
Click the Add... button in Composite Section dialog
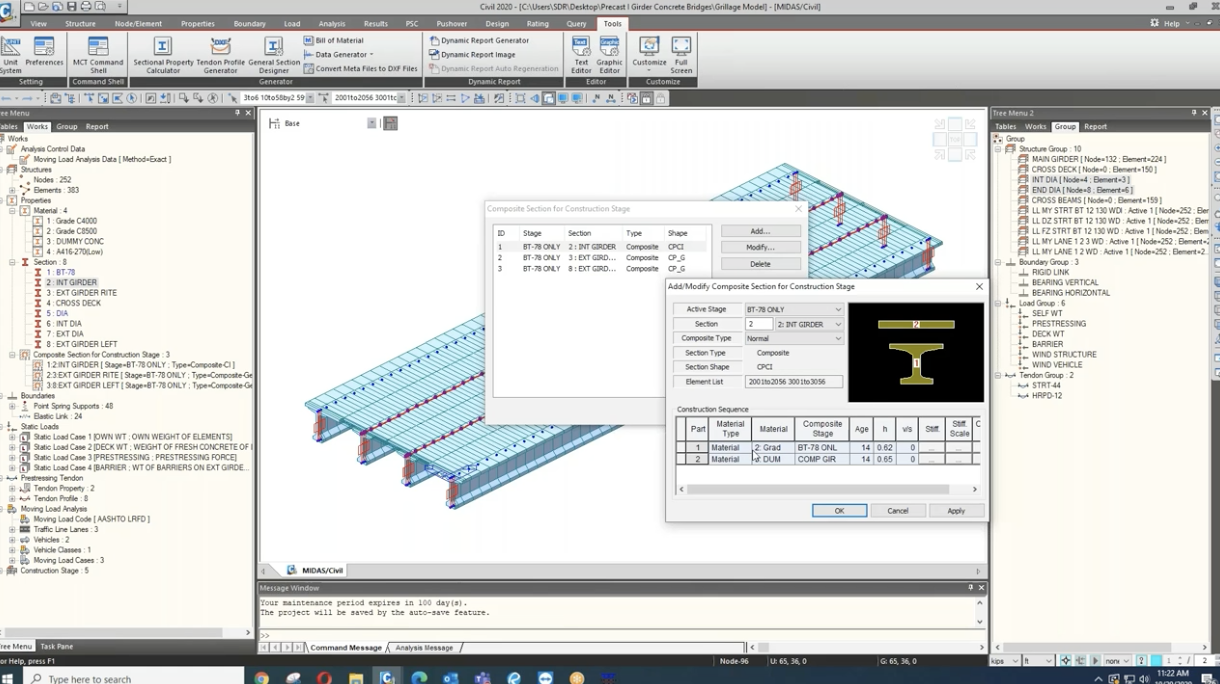[760, 231]
